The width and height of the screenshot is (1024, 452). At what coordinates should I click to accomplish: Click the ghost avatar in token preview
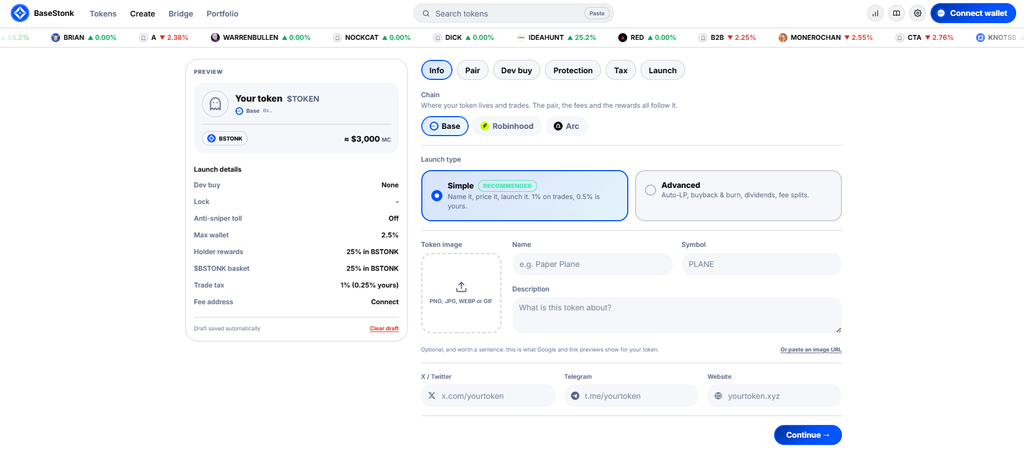pos(216,104)
